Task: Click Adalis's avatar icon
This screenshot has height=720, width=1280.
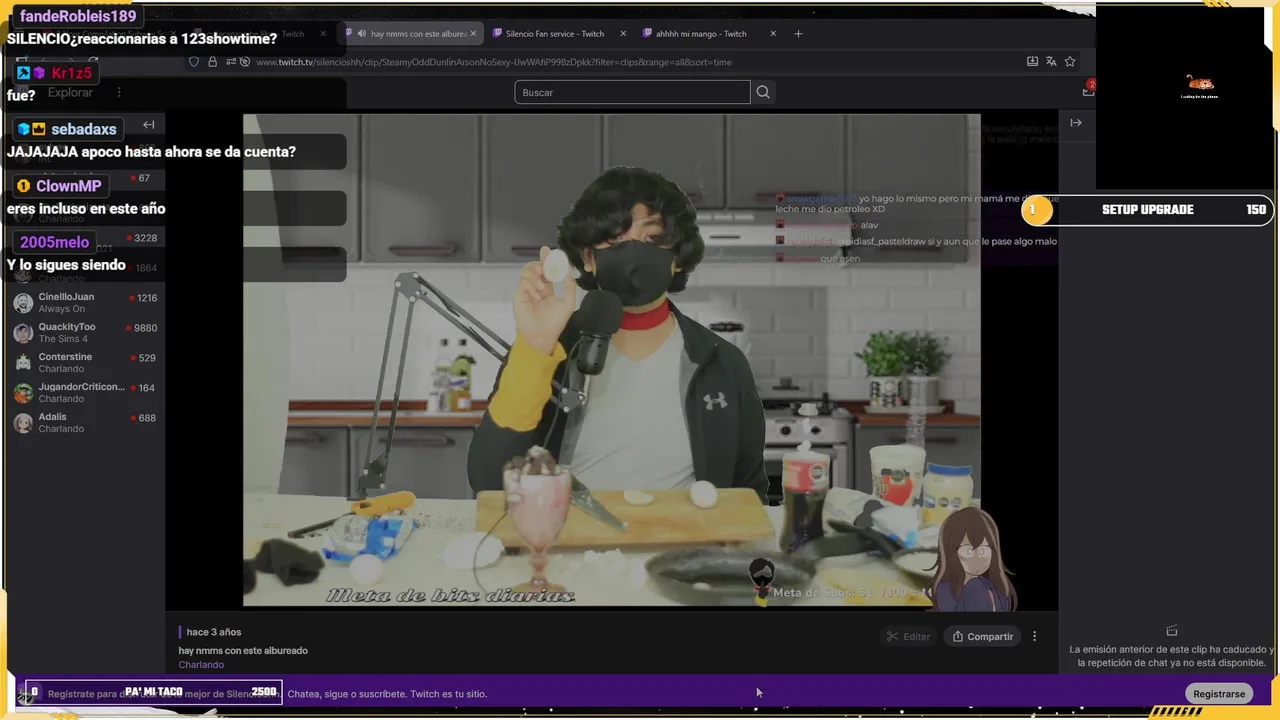Action: coord(23,423)
